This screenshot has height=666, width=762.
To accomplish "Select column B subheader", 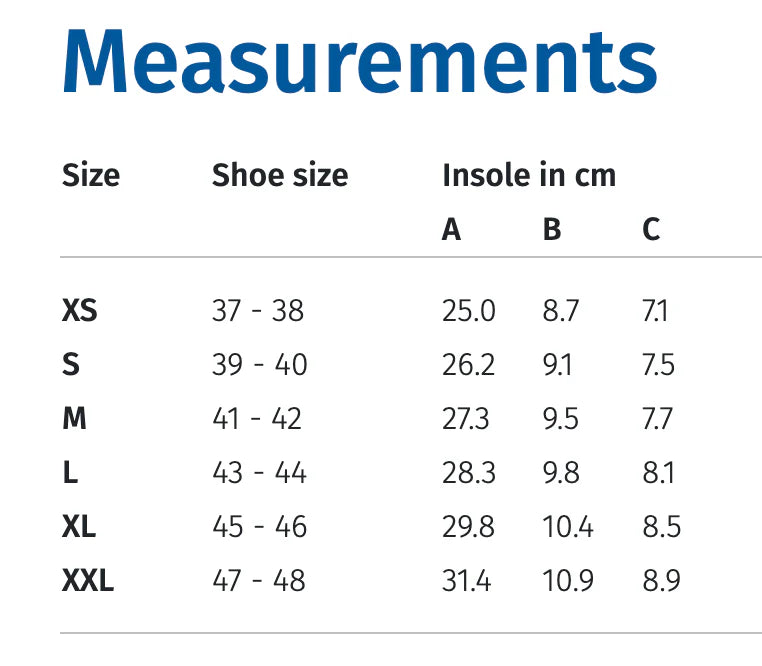I will click(x=552, y=230).
